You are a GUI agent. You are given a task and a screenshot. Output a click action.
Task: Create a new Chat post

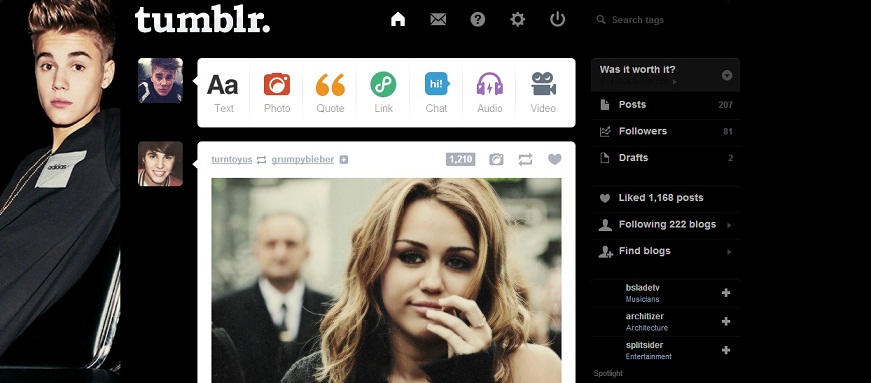(437, 93)
